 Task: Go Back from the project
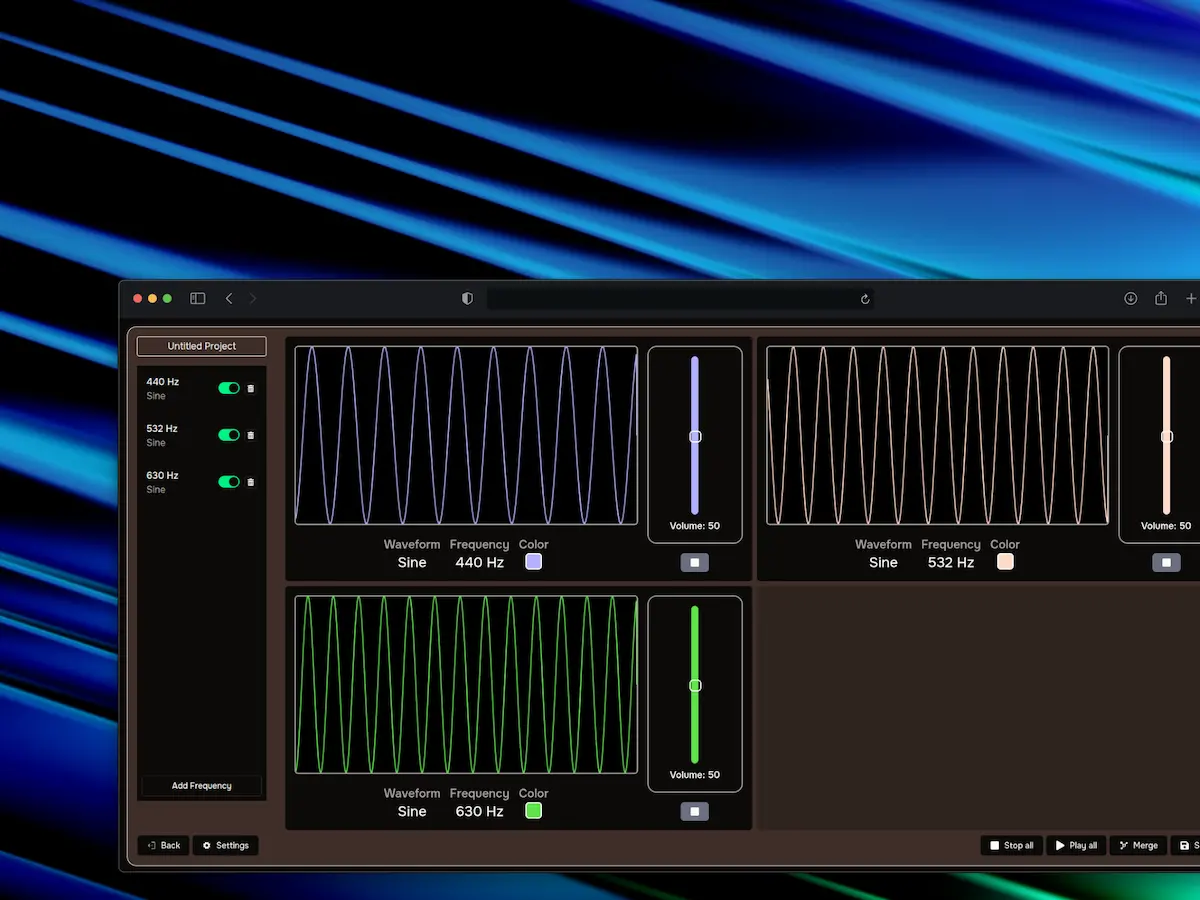click(x=164, y=846)
